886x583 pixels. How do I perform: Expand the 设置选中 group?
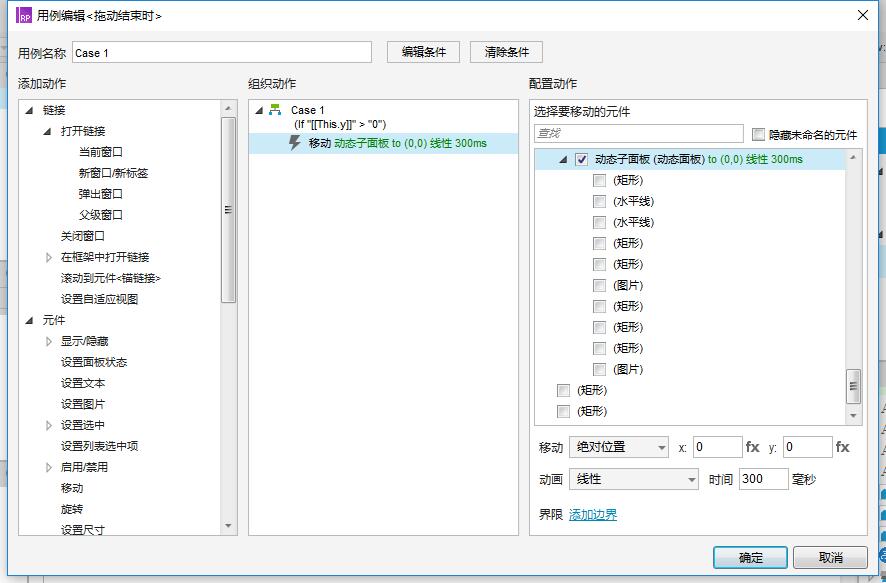coord(49,425)
